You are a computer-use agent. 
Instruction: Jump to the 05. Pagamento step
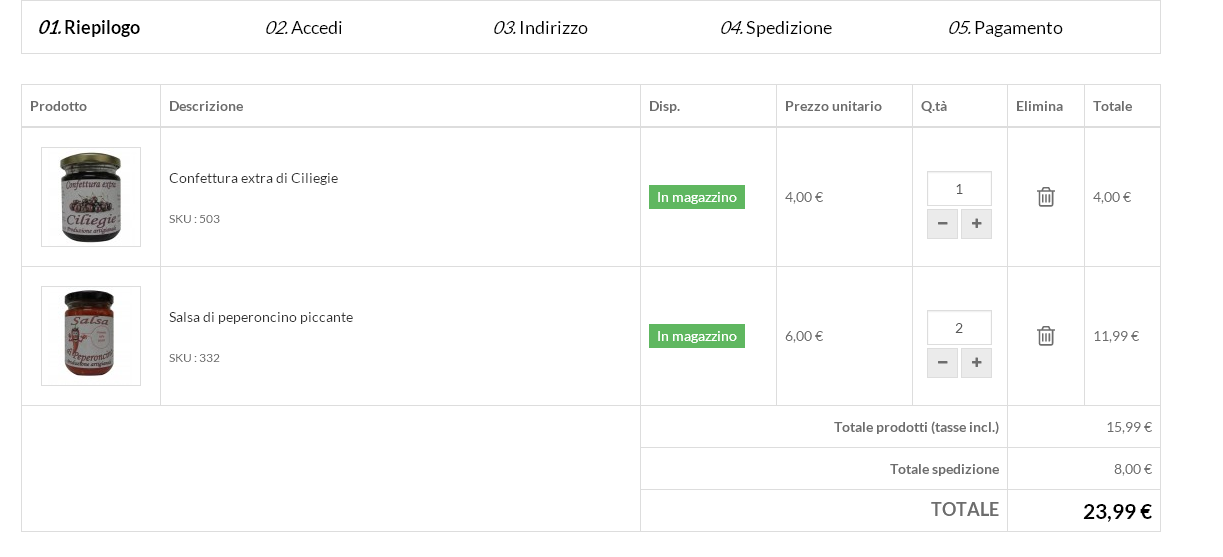(1005, 28)
